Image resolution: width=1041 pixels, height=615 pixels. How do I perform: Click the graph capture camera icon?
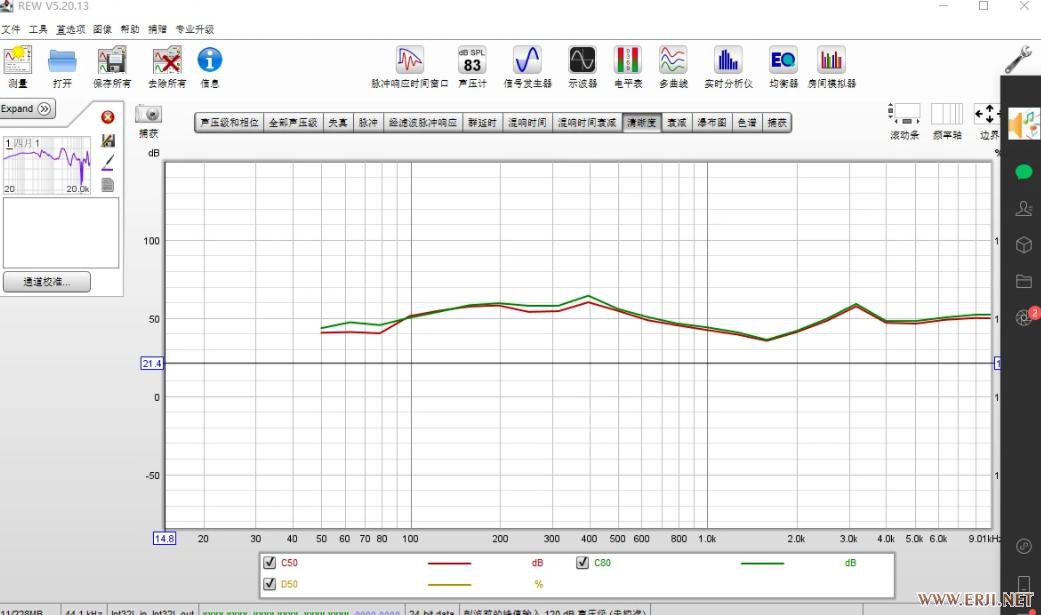(x=148, y=114)
